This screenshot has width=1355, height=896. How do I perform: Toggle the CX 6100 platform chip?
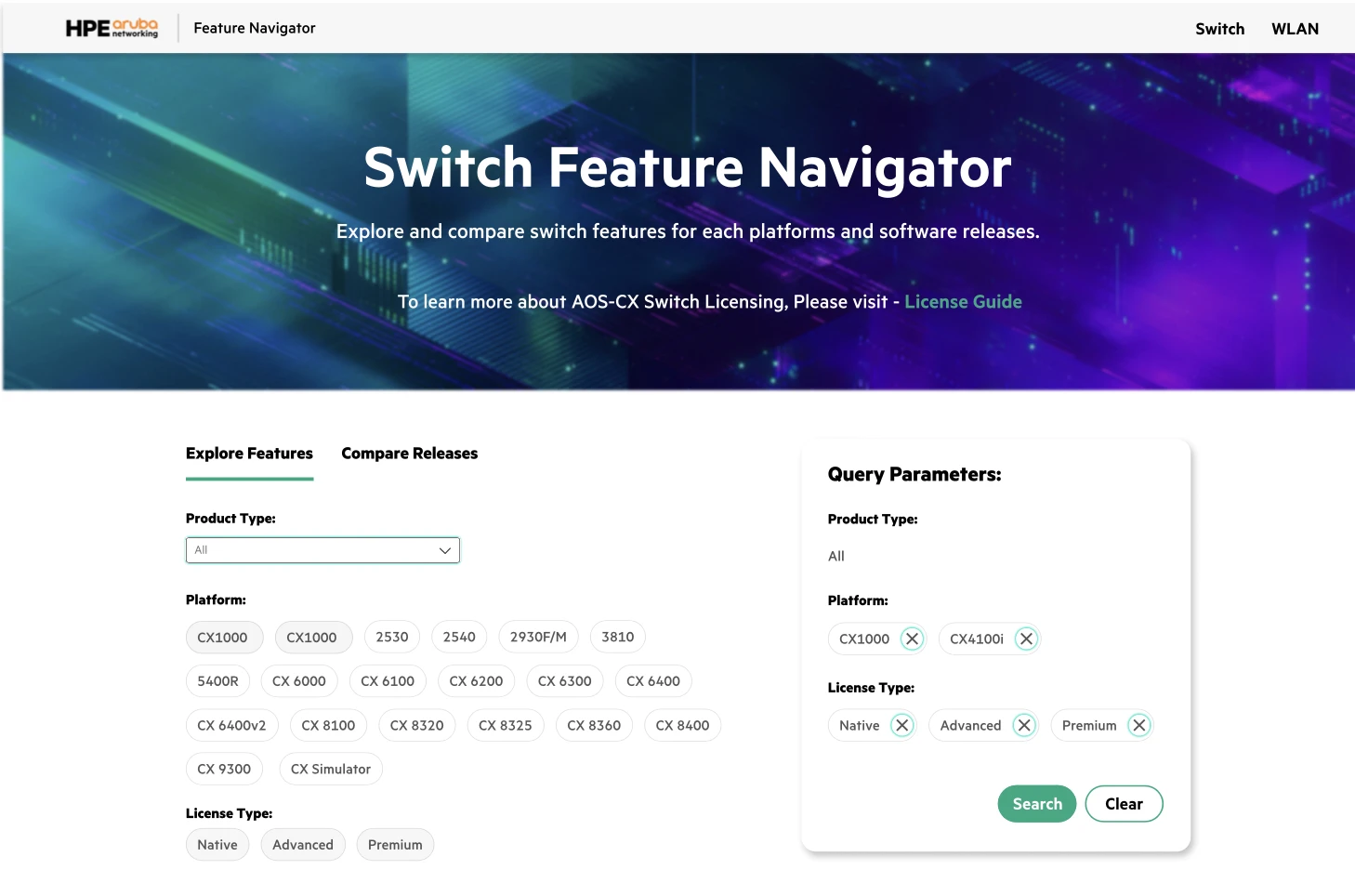pyautogui.click(x=388, y=681)
